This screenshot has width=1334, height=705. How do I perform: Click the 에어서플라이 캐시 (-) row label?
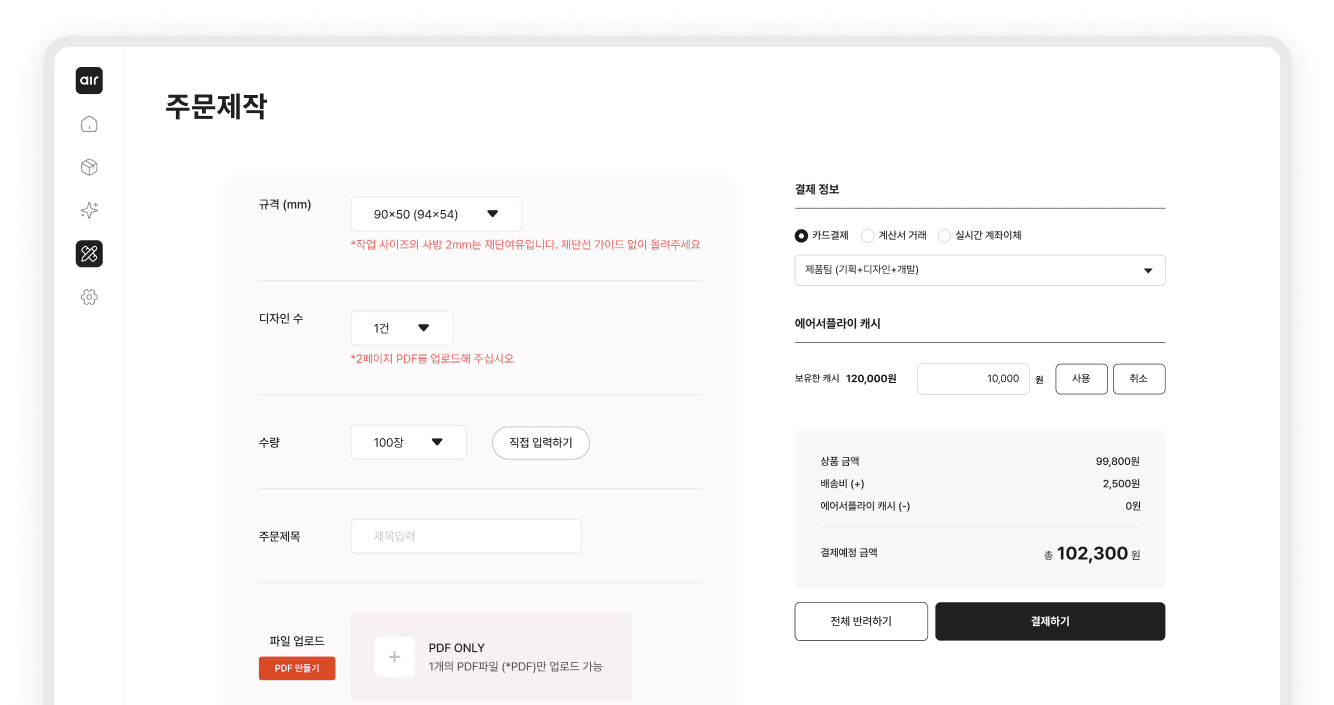[x=865, y=506]
